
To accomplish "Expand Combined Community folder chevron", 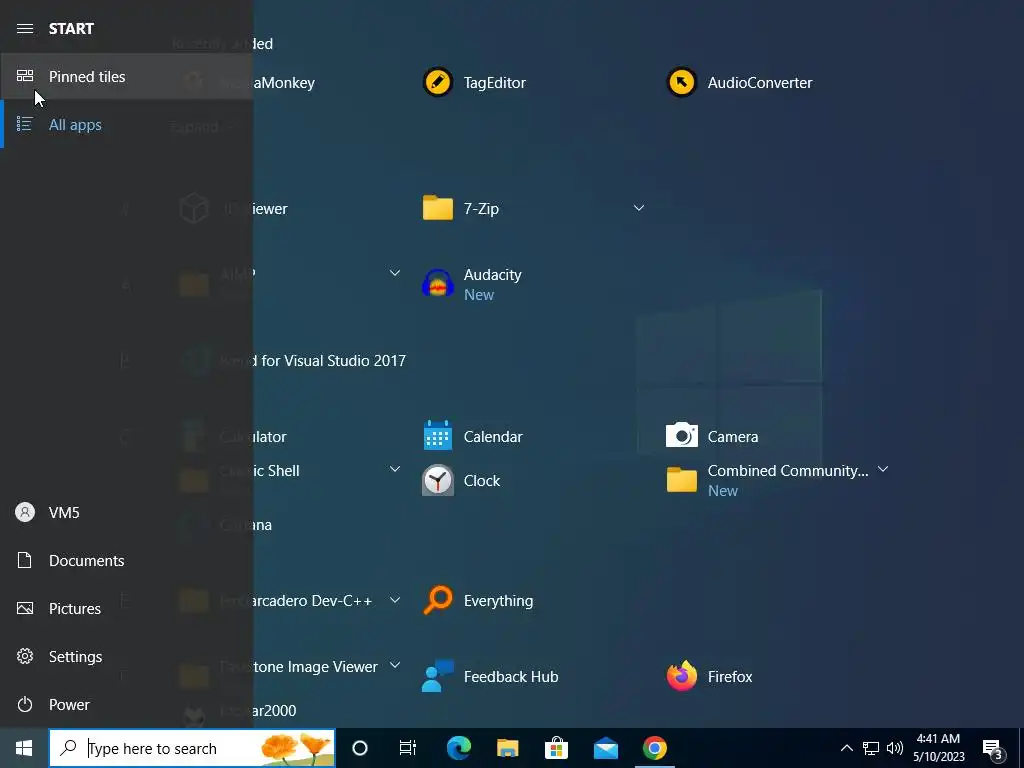I will pyautogui.click(x=883, y=470).
